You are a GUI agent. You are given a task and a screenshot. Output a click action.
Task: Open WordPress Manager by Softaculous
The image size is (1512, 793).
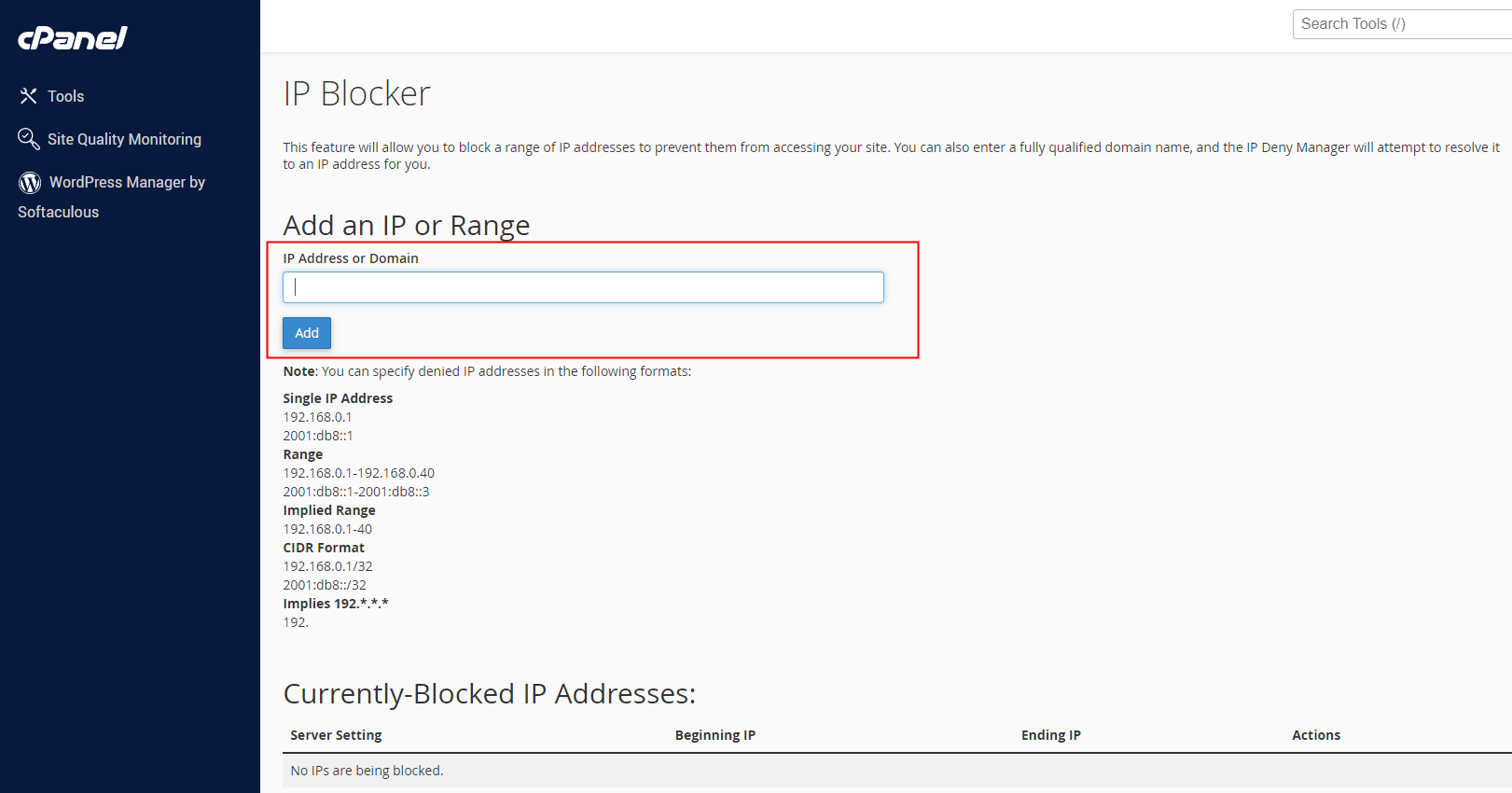point(127,183)
